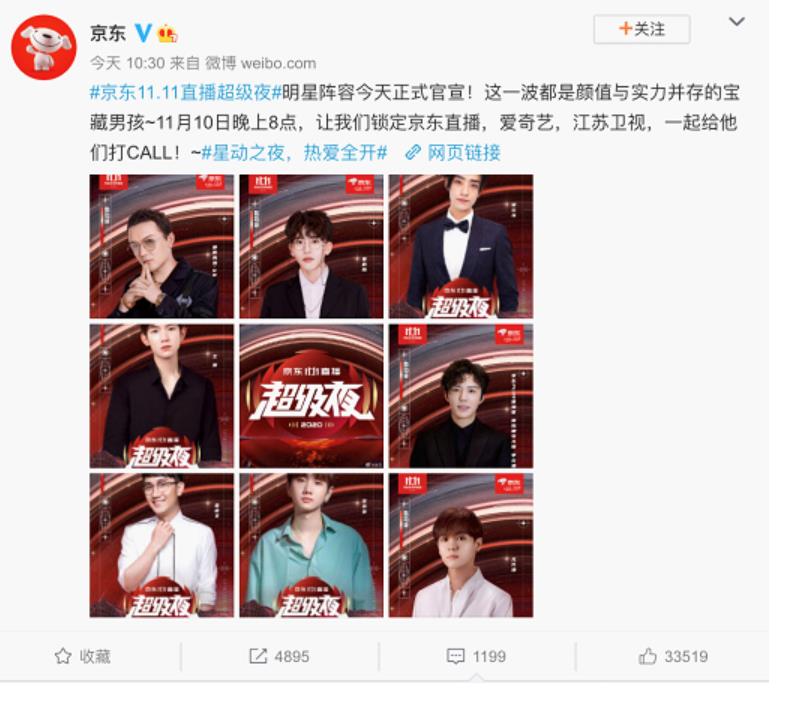Click the star 收藏 favorite icon
796x703 pixels.
63,656
